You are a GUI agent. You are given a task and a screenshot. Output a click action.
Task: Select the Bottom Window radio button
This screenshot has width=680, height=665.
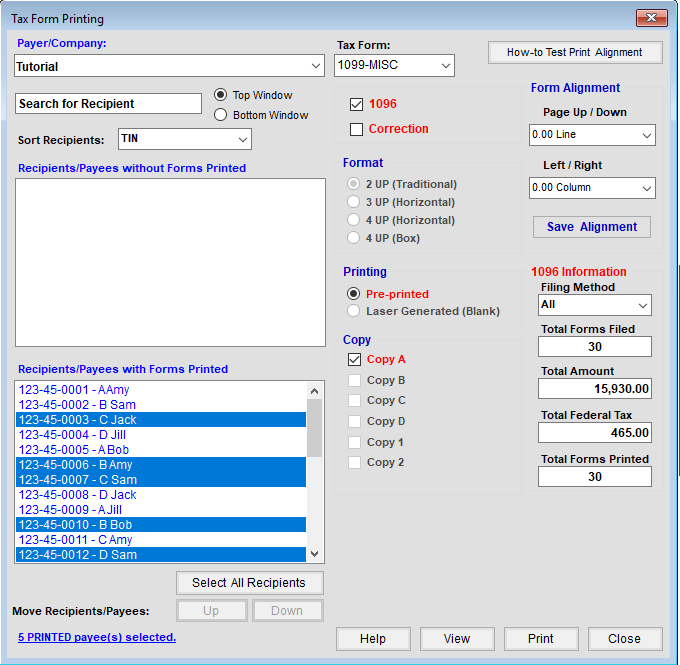221,115
